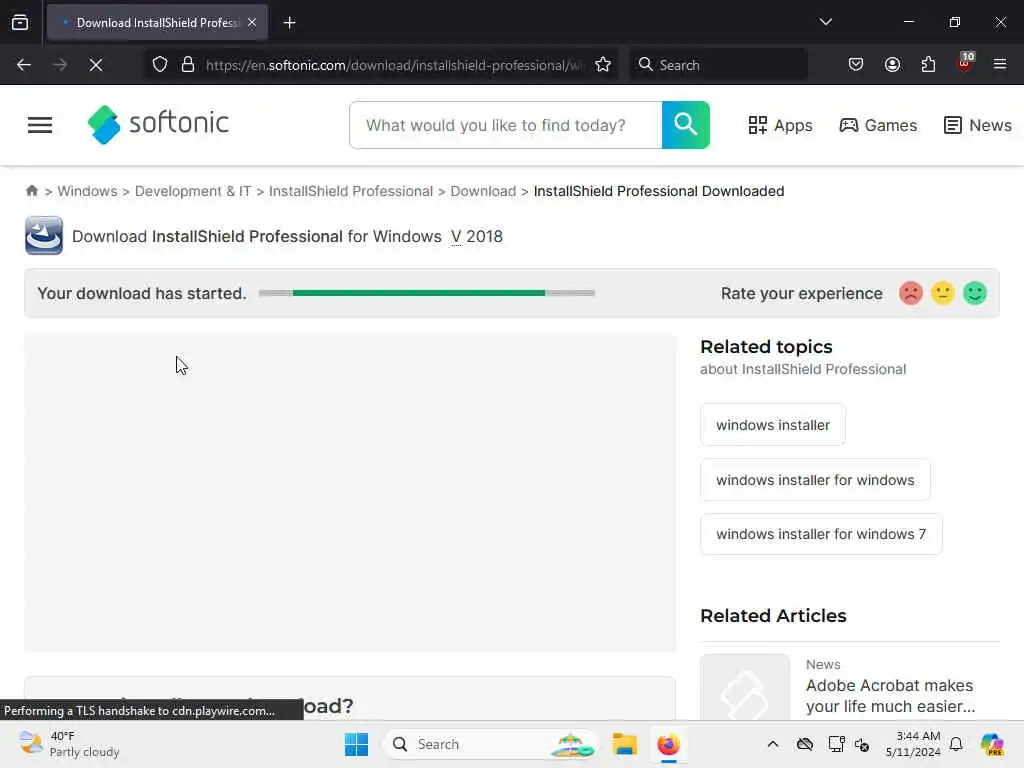Click the Firefox taskbar icon
Image resolution: width=1024 pixels, height=768 pixels.
click(x=669, y=744)
